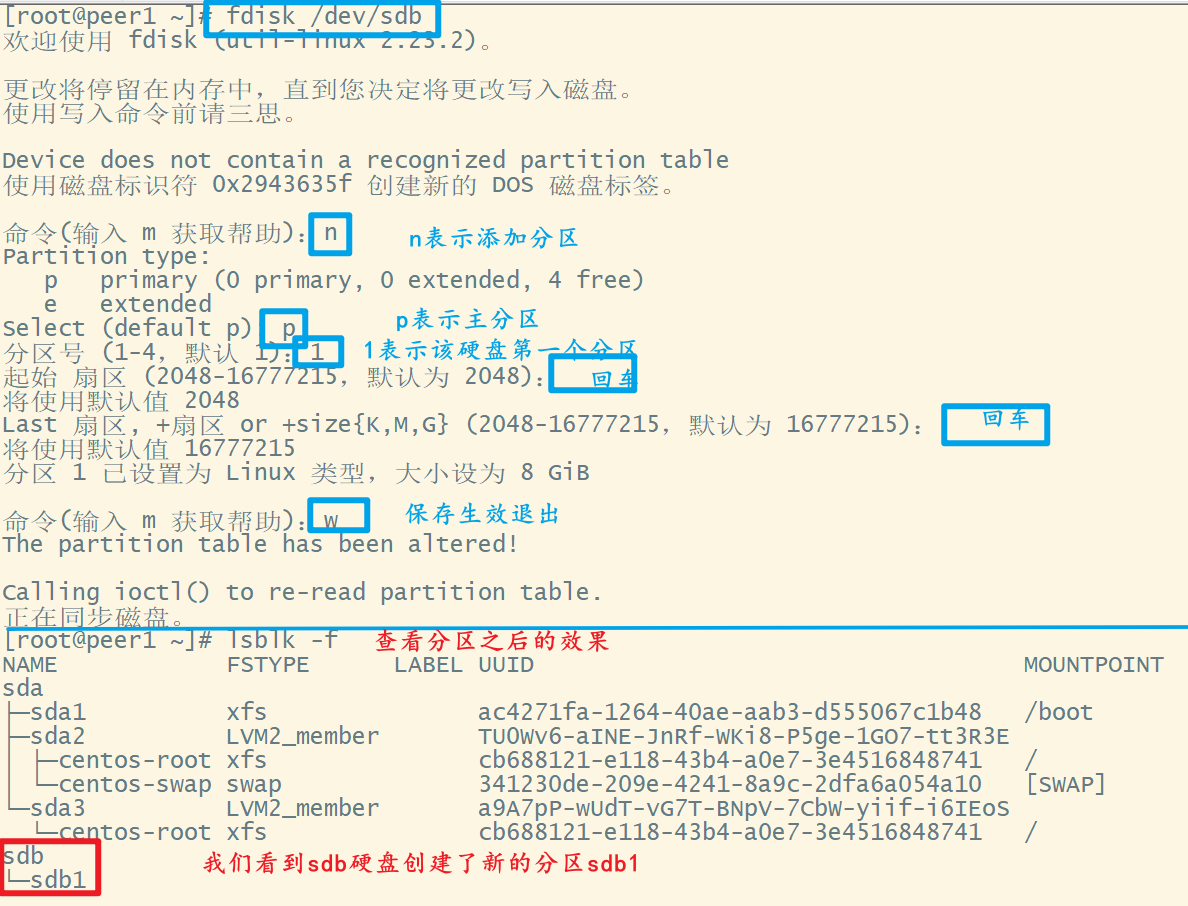Screen dimensions: 1188x906
Task: Click the blue annotation '保存生效退出'
Action: [x=483, y=514]
